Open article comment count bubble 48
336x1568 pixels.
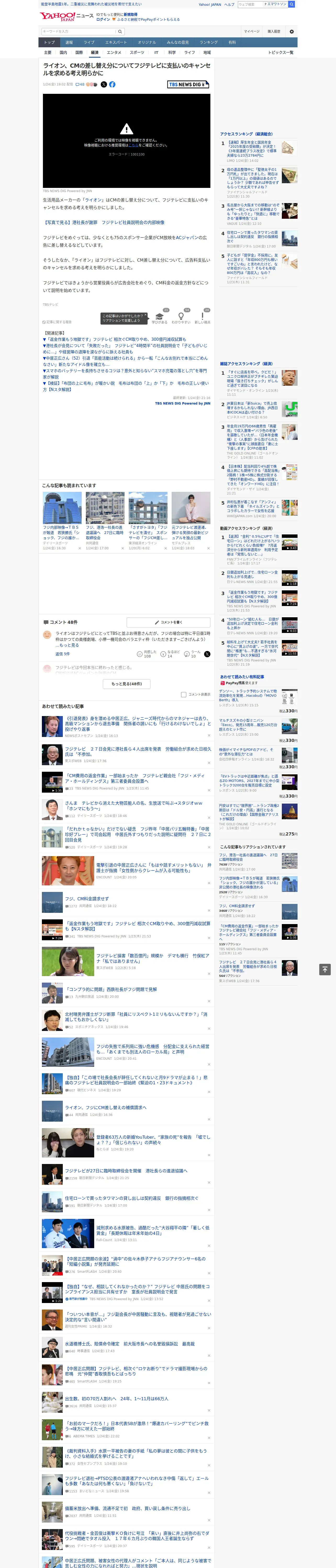(x=80, y=85)
